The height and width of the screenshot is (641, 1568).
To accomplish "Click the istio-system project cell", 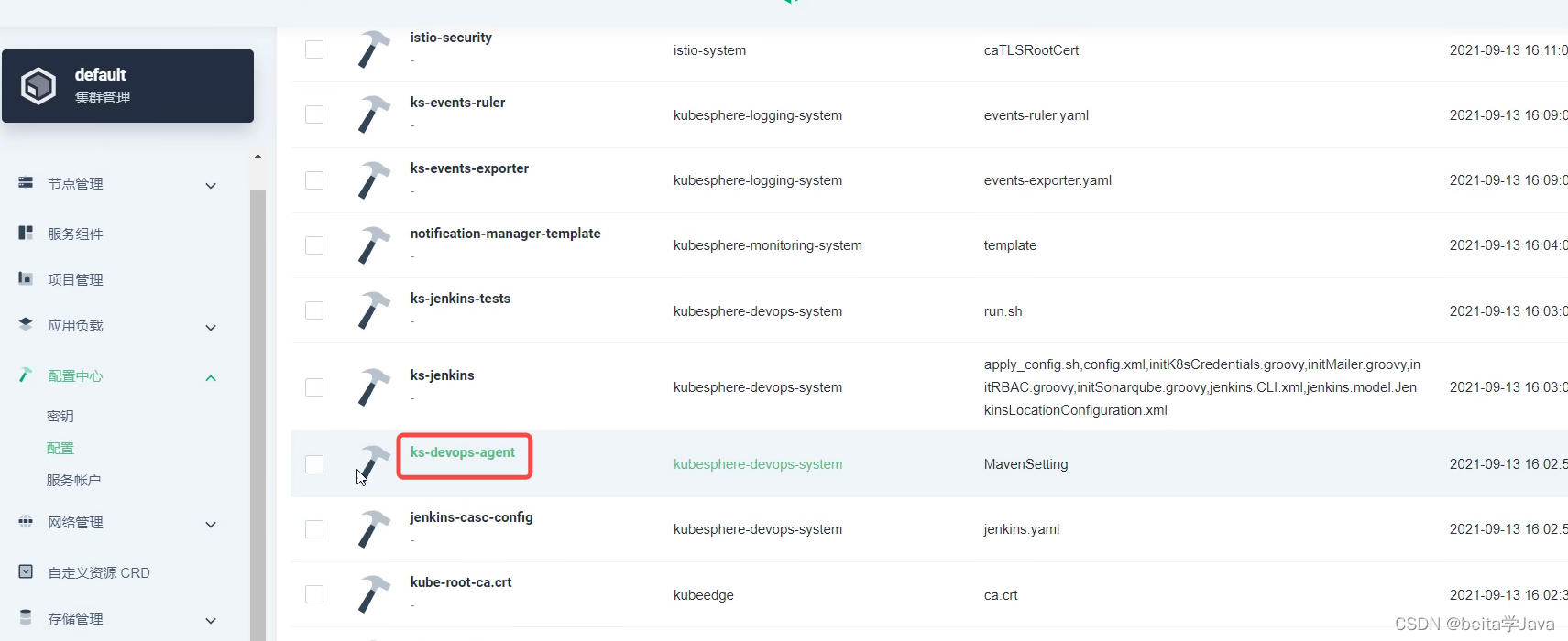I will click(709, 50).
